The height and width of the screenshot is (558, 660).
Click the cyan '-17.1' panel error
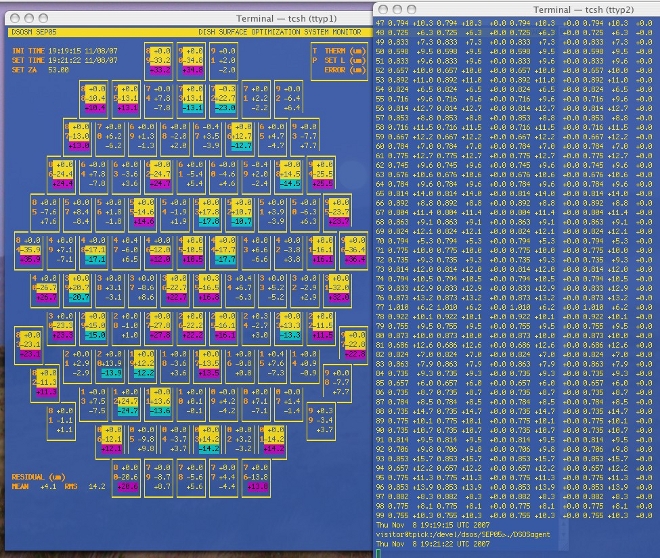tap(96, 260)
